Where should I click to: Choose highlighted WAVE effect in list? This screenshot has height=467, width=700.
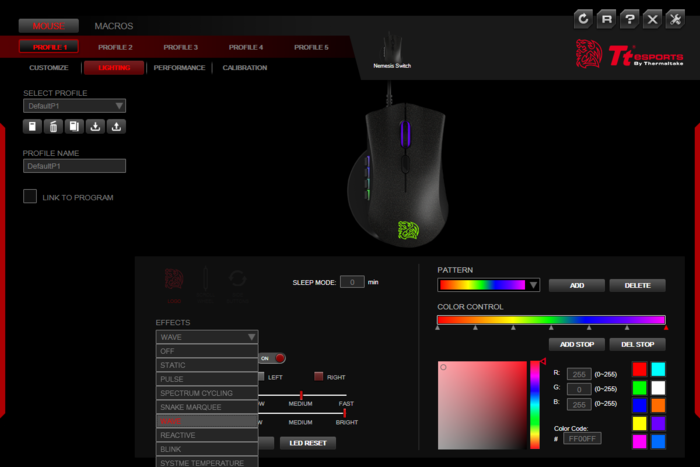pyautogui.click(x=207, y=421)
